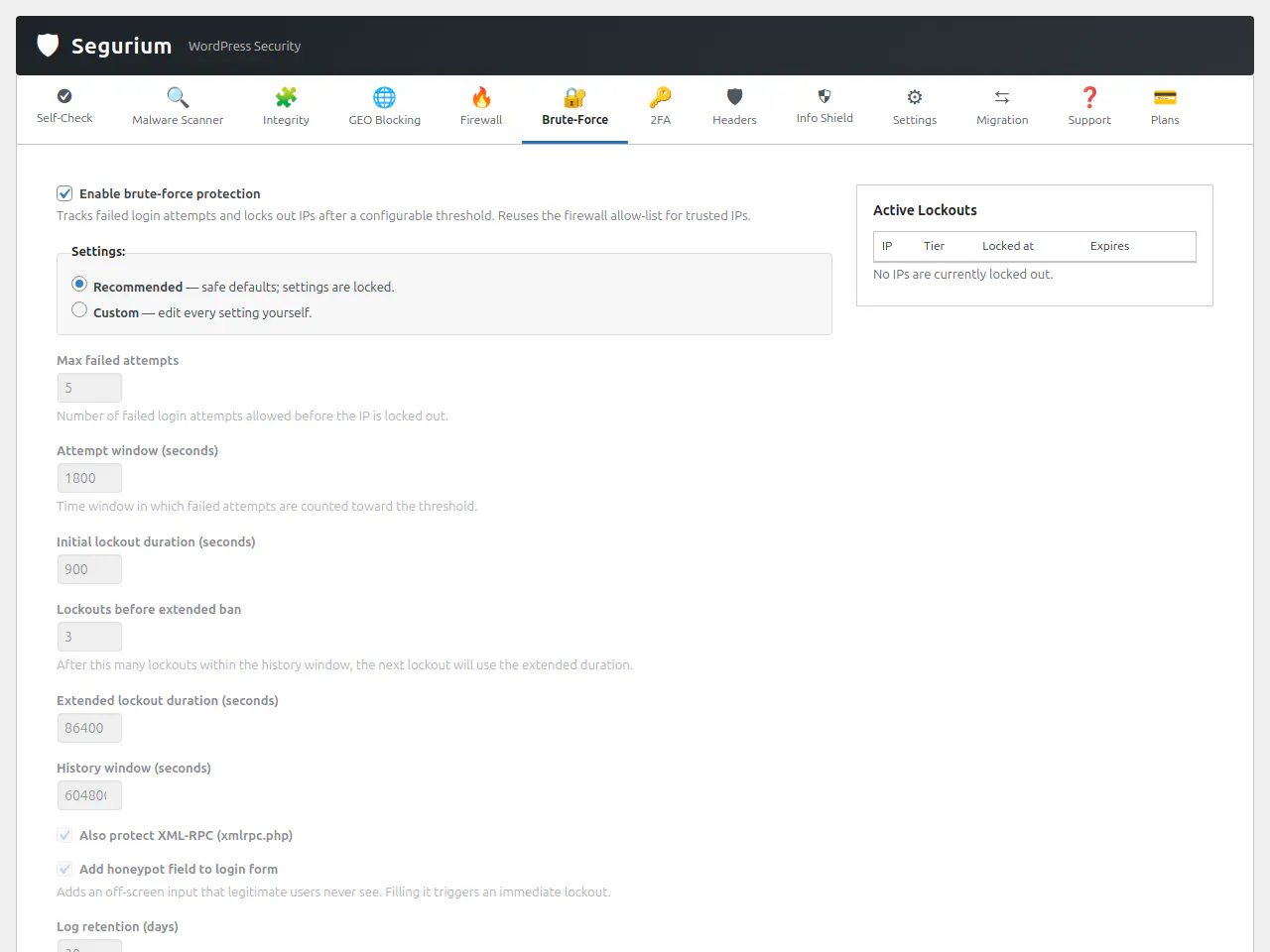Go to the GEO Blocking tab label
This screenshot has height=952, width=1270.
click(x=384, y=120)
